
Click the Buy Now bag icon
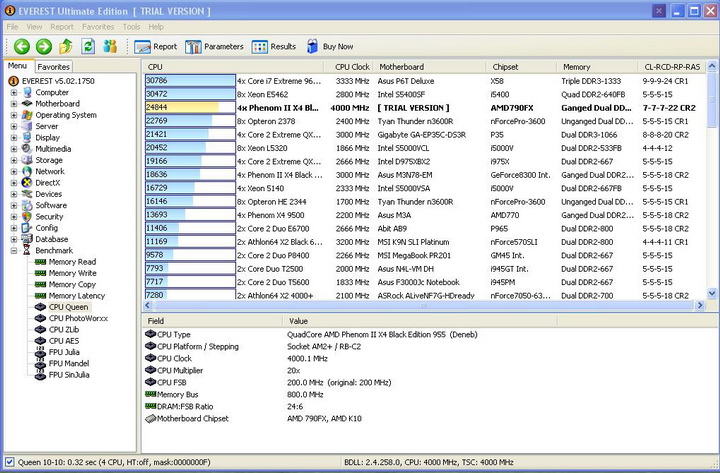[x=312, y=46]
